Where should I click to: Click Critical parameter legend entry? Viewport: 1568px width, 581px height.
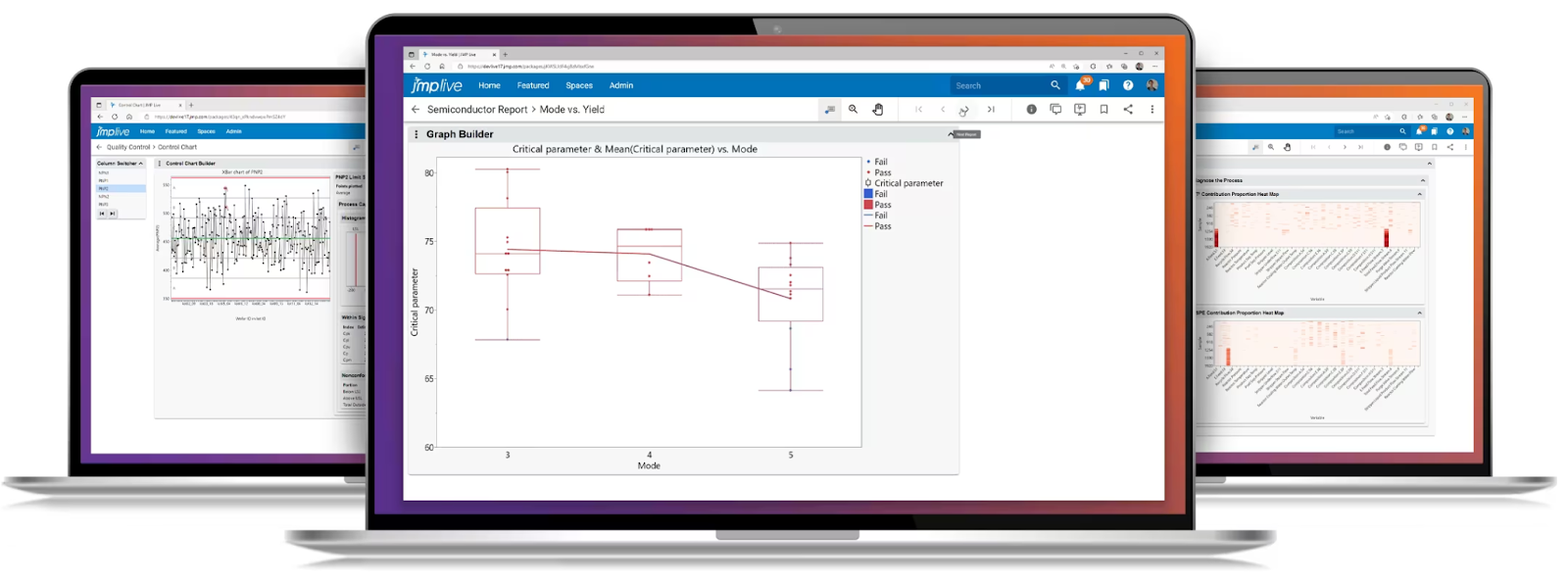[903, 183]
